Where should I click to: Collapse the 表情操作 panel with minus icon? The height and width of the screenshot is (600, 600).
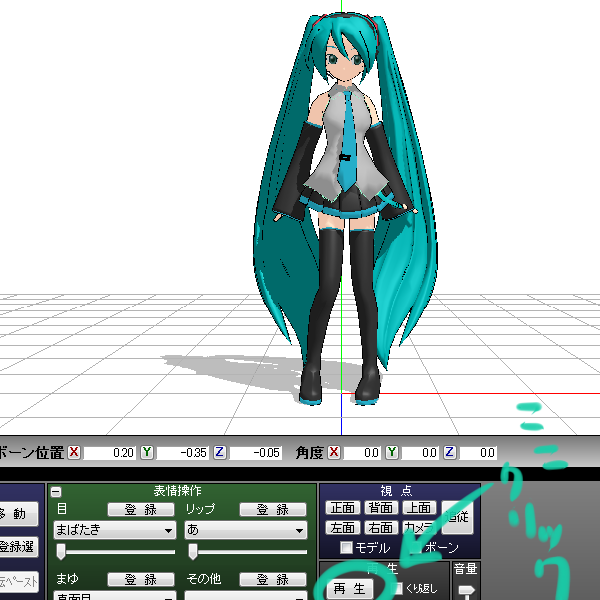click(x=56, y=492)
